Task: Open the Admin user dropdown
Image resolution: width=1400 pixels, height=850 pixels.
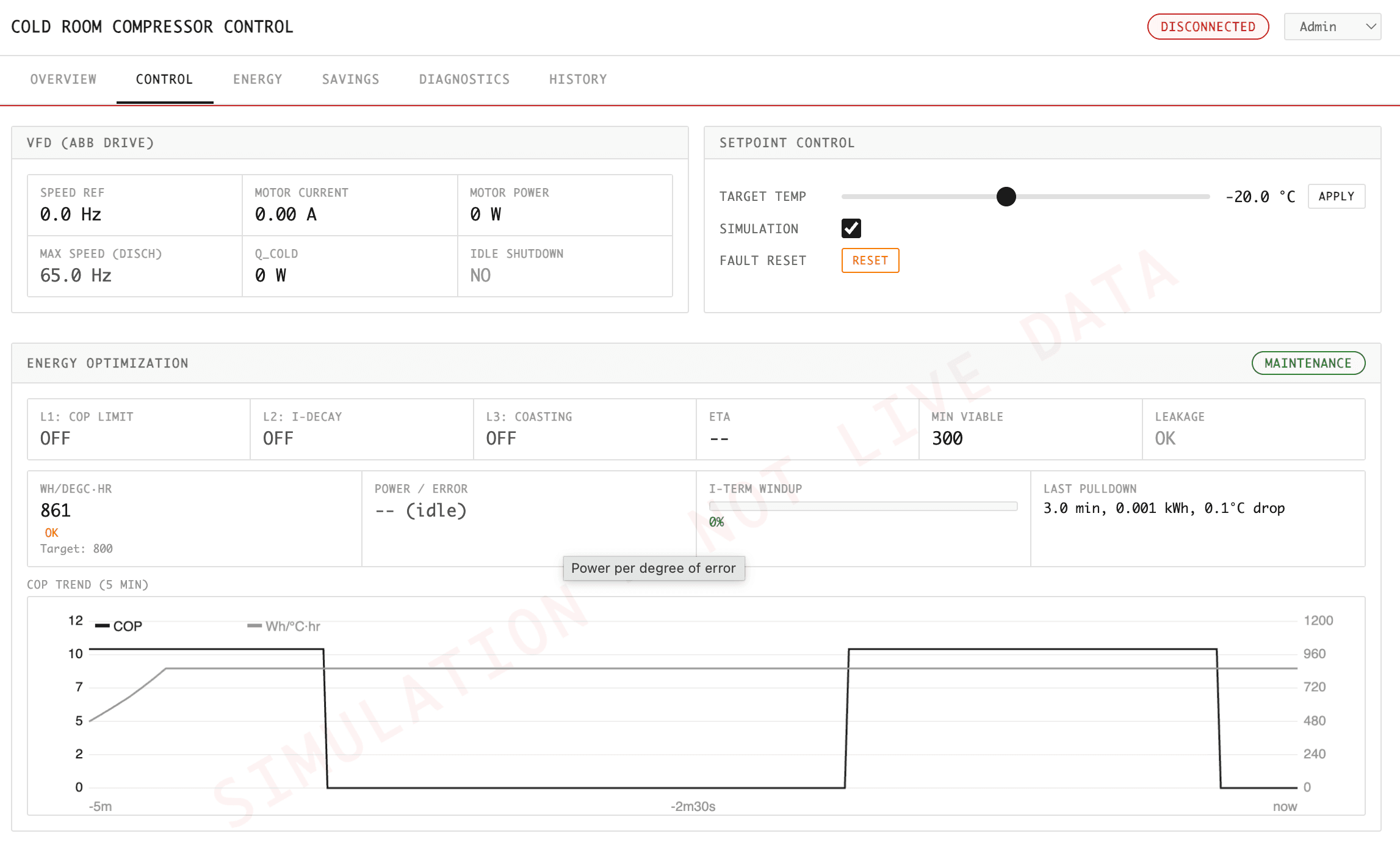Action: [1332, 27]
